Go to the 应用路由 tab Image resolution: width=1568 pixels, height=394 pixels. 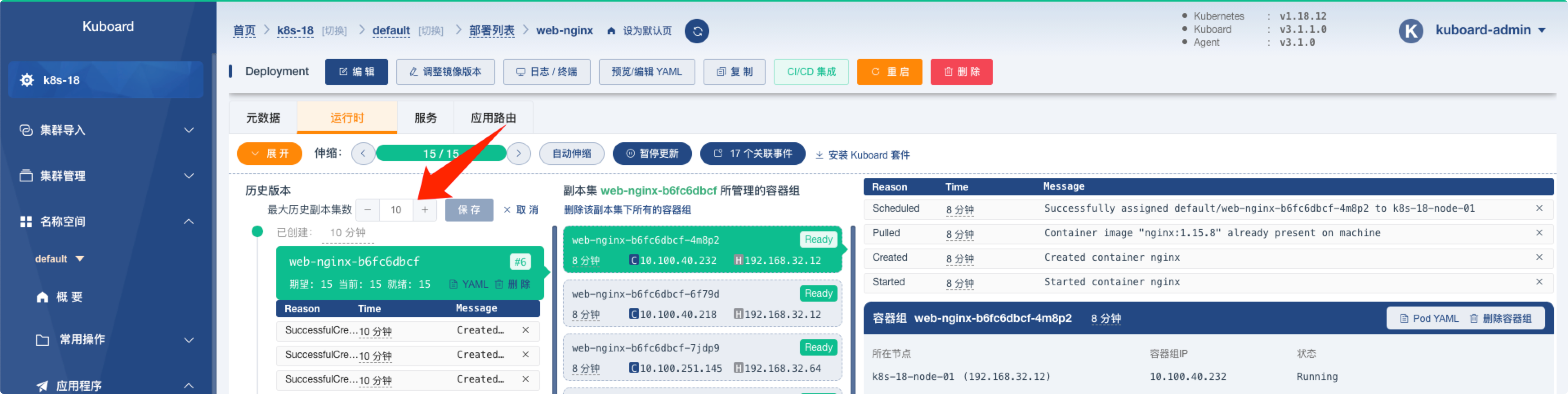[493, 118]
